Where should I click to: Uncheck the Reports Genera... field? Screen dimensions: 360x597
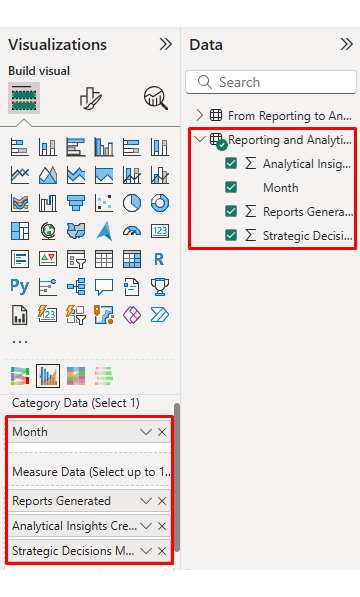pos(231,211)
